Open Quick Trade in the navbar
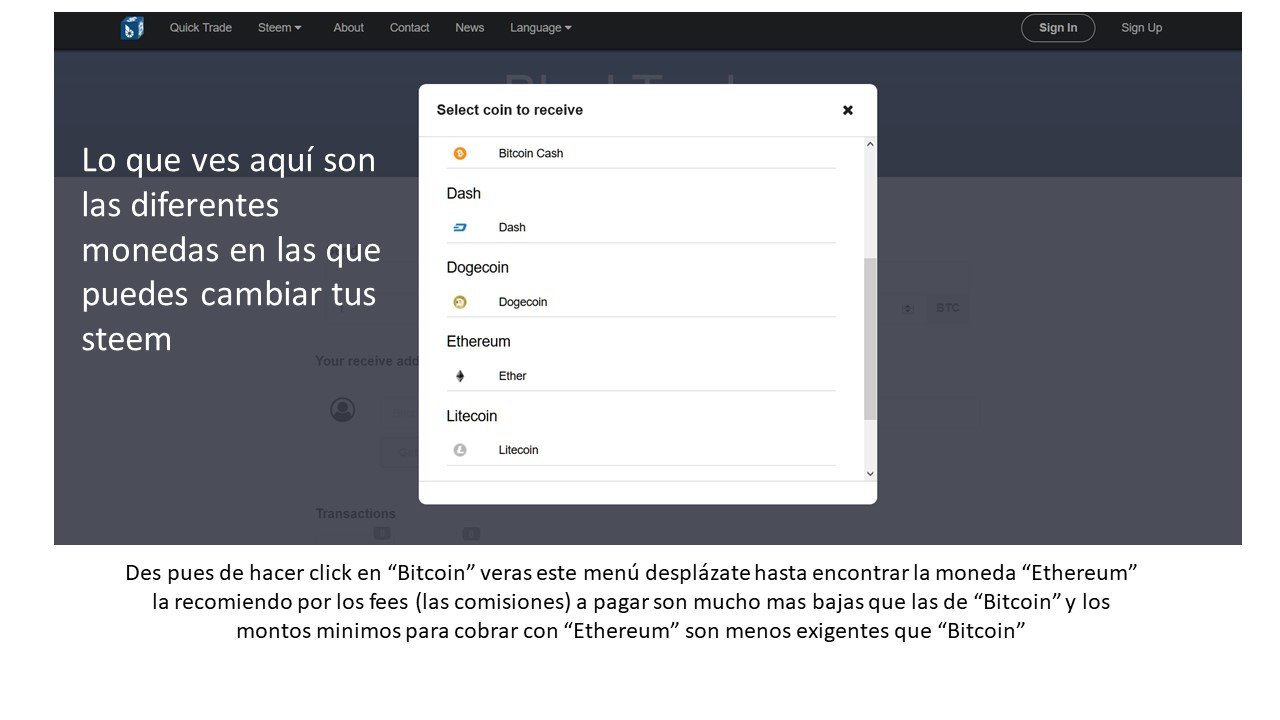Screen dimensions: 1280x720 (201, 28)
